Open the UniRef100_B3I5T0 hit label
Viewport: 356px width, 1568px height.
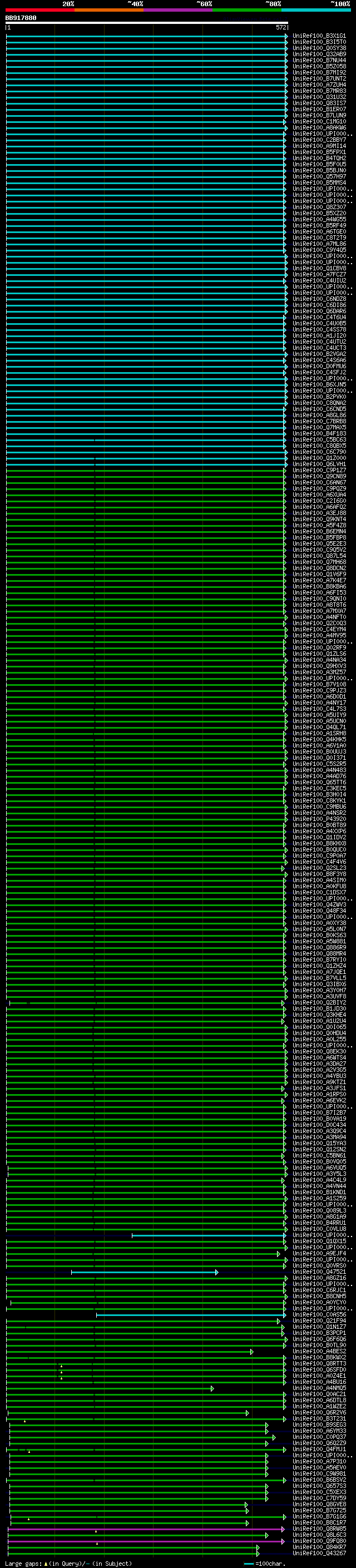click(x=319, y=42)
